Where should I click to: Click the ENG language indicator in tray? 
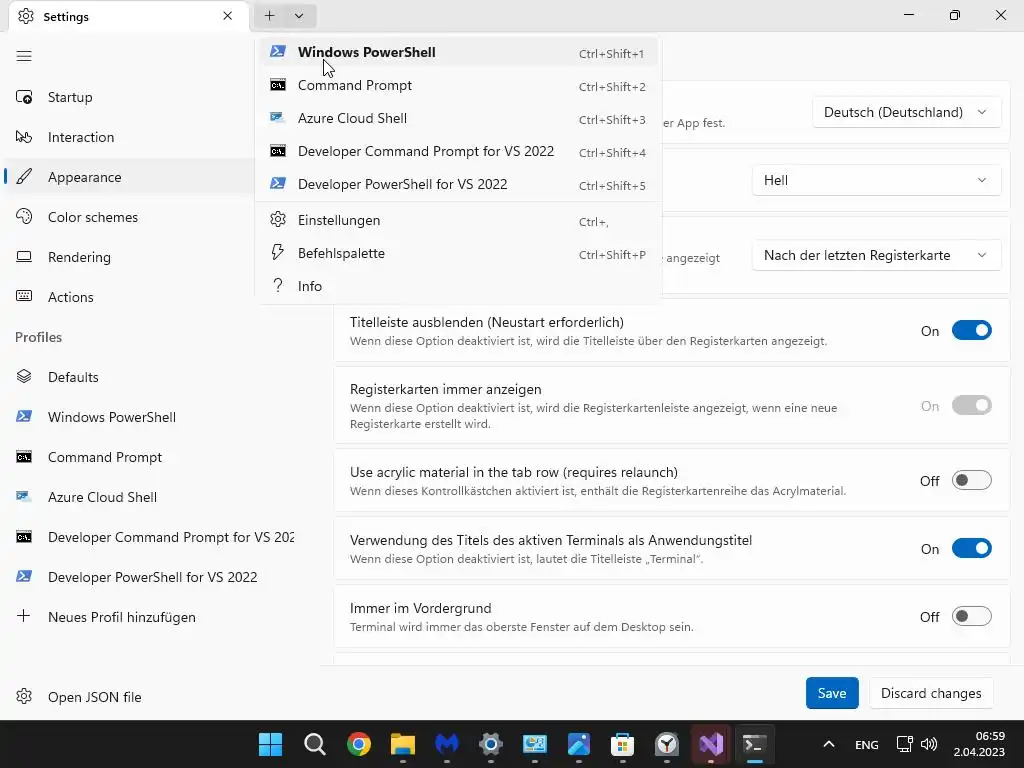tap(867, 744)
